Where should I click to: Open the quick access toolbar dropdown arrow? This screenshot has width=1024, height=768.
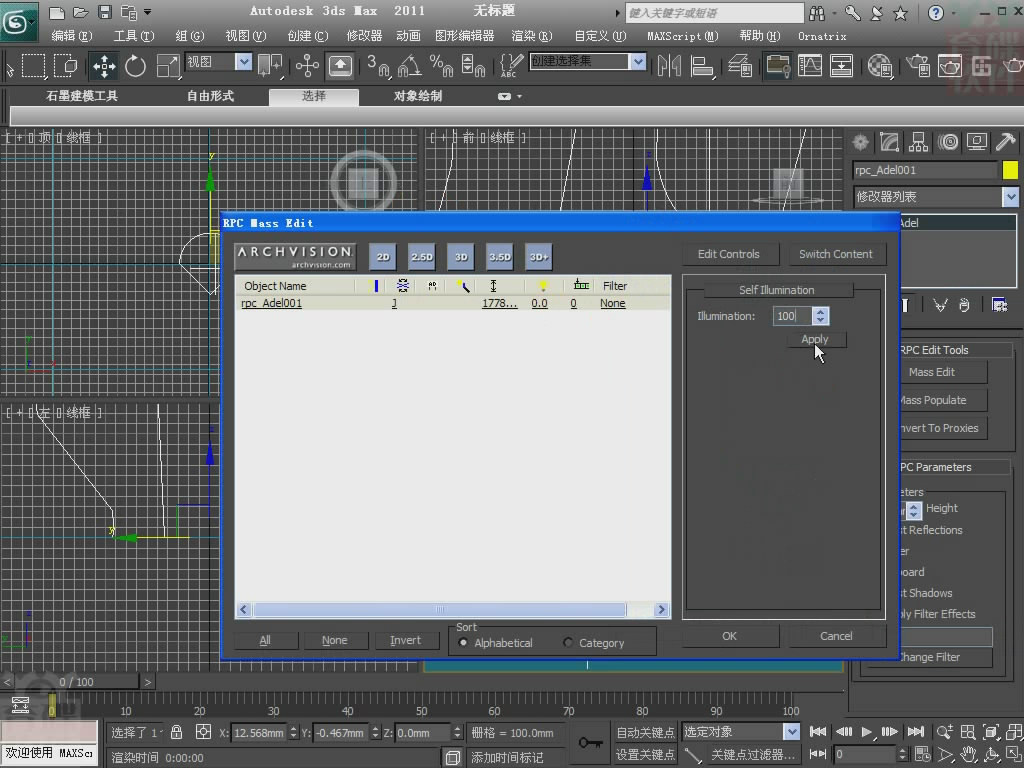[148, 12]
